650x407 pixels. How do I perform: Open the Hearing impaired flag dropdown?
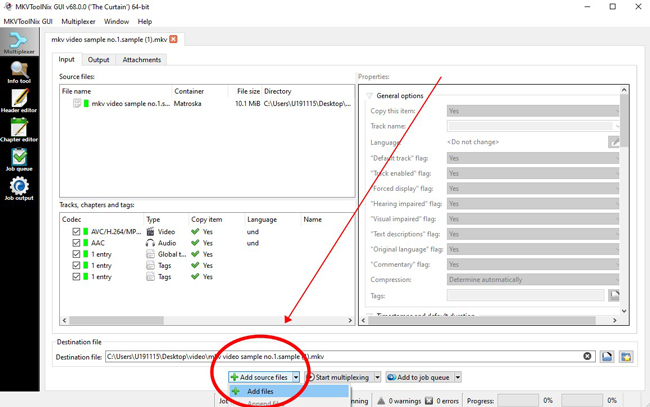click(533, 204)
